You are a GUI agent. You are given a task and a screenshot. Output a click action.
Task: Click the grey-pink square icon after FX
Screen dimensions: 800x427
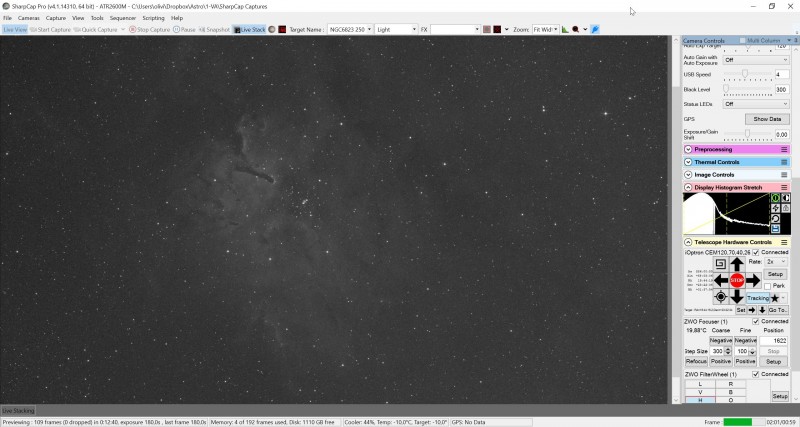487,30
